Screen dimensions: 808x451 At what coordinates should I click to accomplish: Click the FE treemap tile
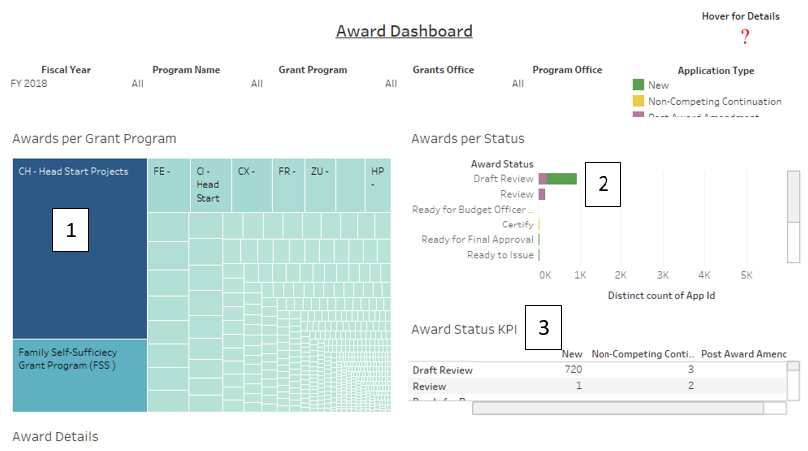pos(167,185)
